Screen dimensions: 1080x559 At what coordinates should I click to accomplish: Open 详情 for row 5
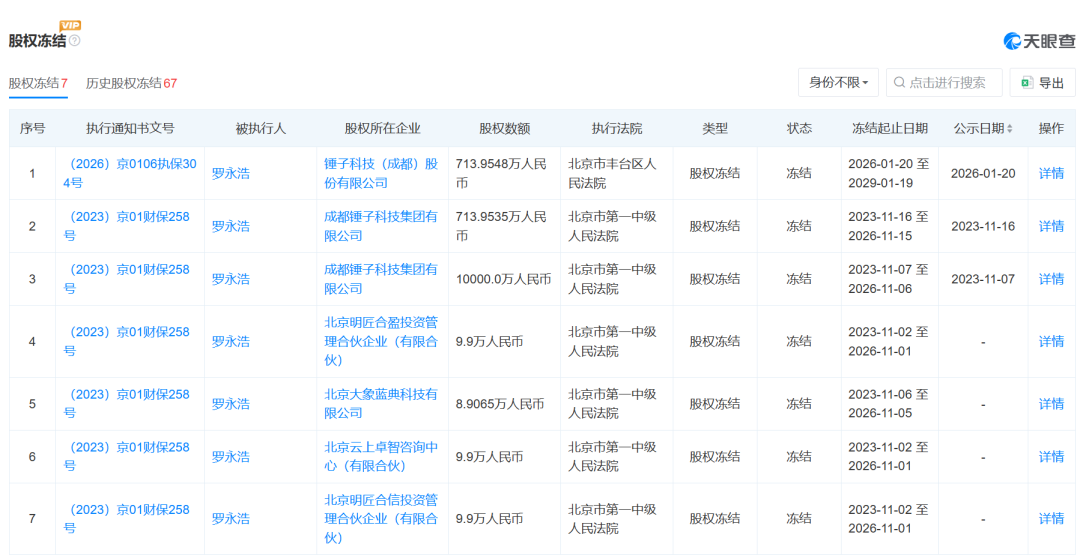pyautogui.click(x=1051, y=404)
